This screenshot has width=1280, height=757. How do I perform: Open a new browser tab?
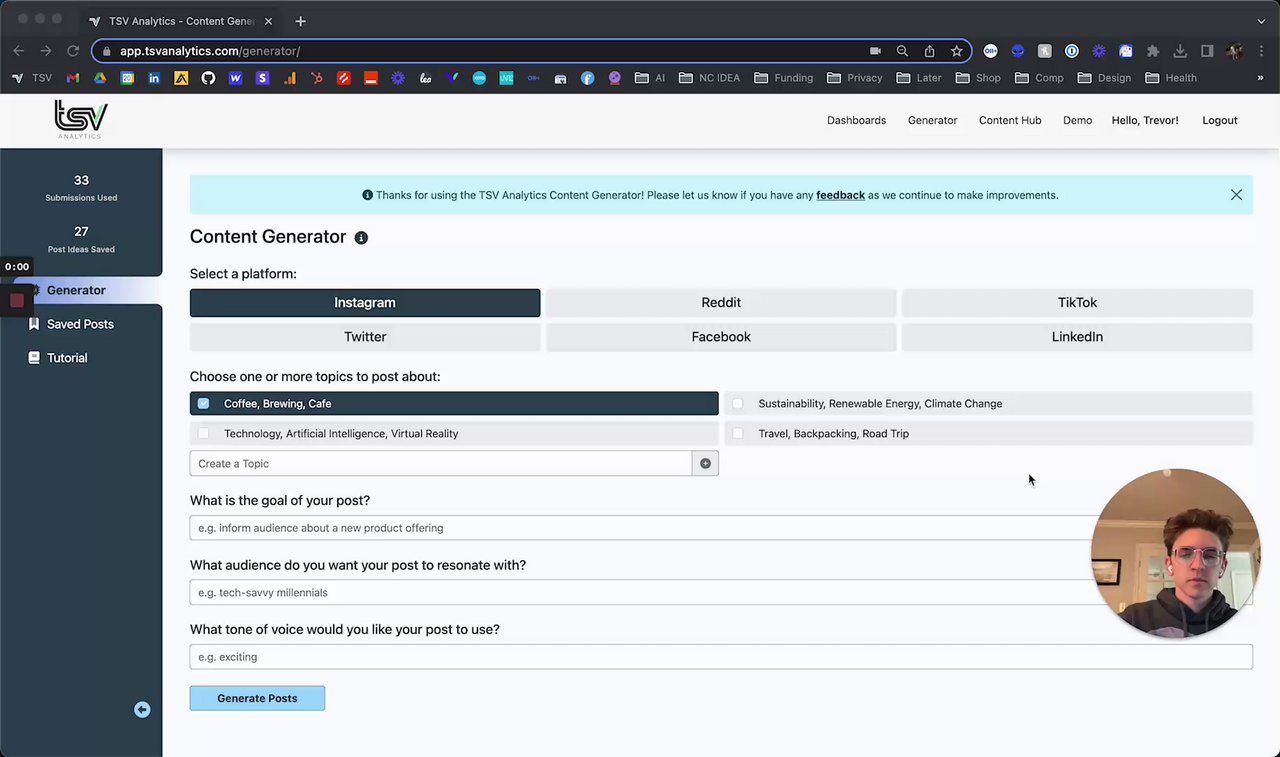(x=300, y=21)
